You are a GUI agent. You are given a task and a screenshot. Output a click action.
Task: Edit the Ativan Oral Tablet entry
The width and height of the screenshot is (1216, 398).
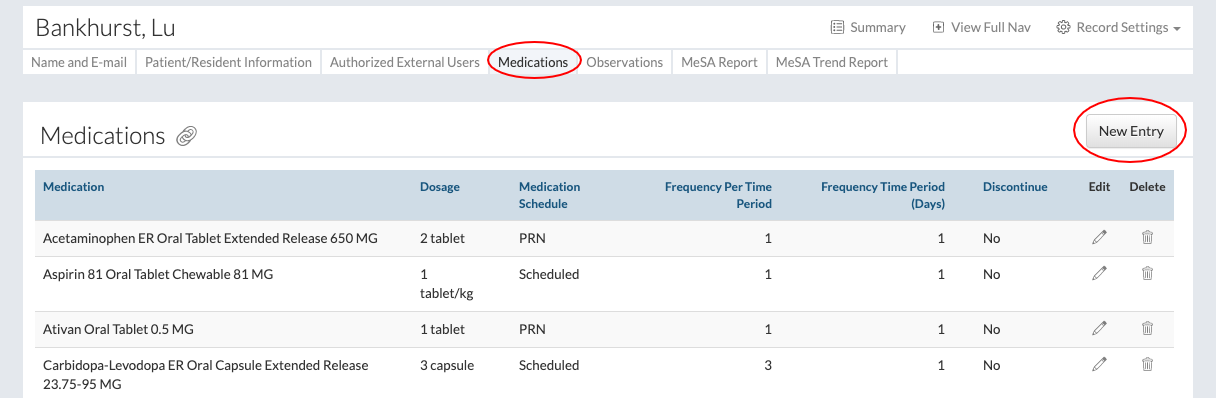1099,329
